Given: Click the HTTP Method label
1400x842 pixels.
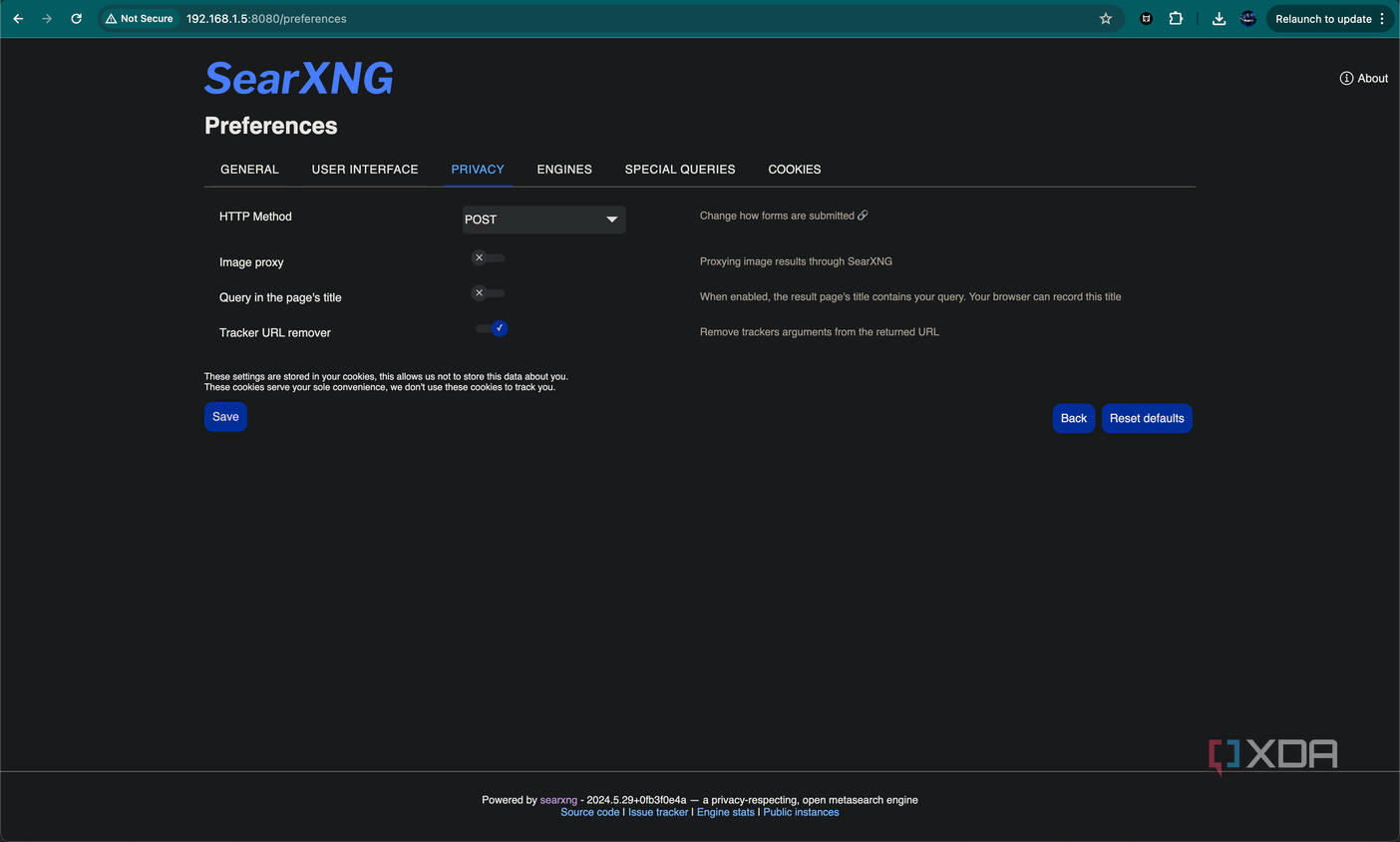Looking at the screenshot, I should (255, 216).
